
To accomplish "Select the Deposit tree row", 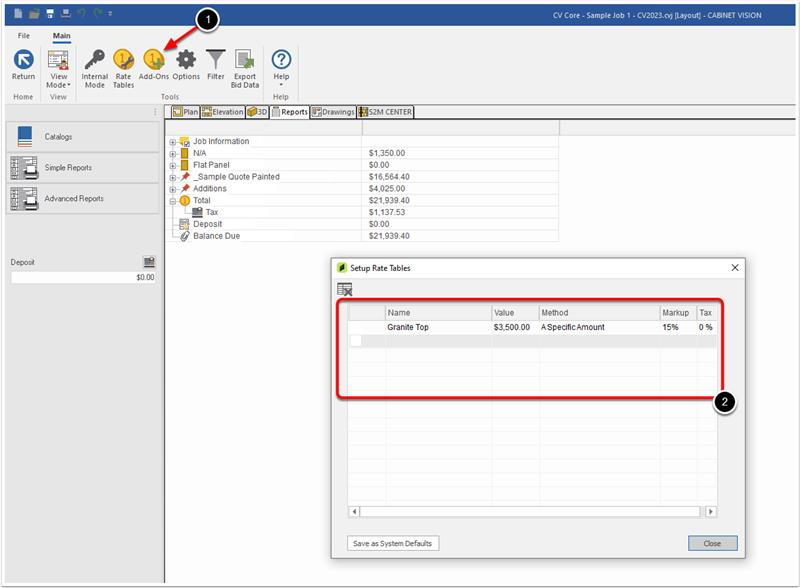I will (x=207, y=224).
